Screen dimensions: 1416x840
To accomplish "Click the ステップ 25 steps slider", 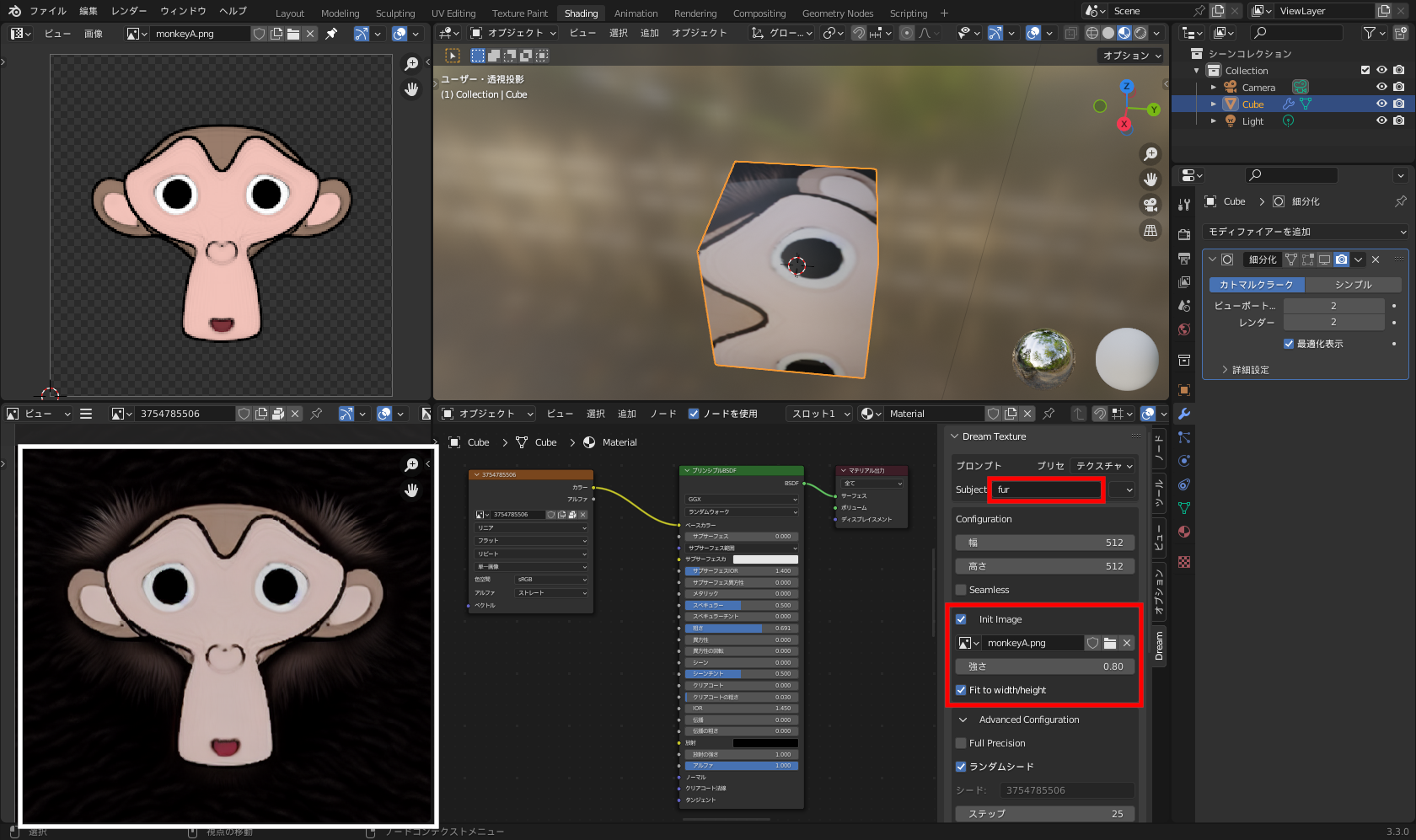I will (1045, 814).
